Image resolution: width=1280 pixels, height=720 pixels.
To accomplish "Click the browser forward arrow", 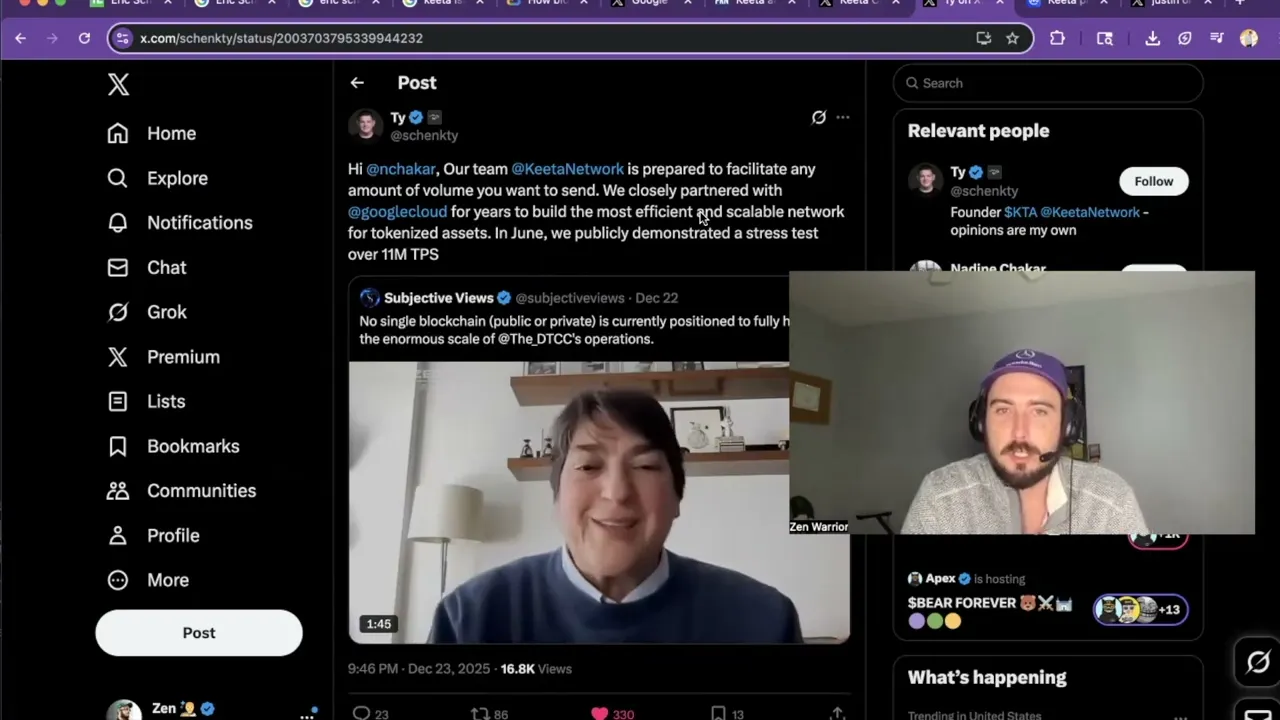I will (52, 38).
